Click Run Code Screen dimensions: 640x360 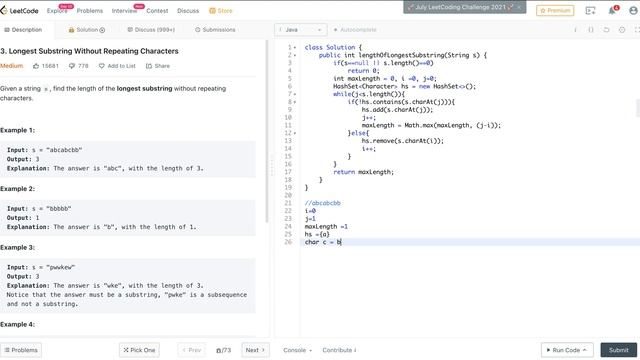coord(567,350)
